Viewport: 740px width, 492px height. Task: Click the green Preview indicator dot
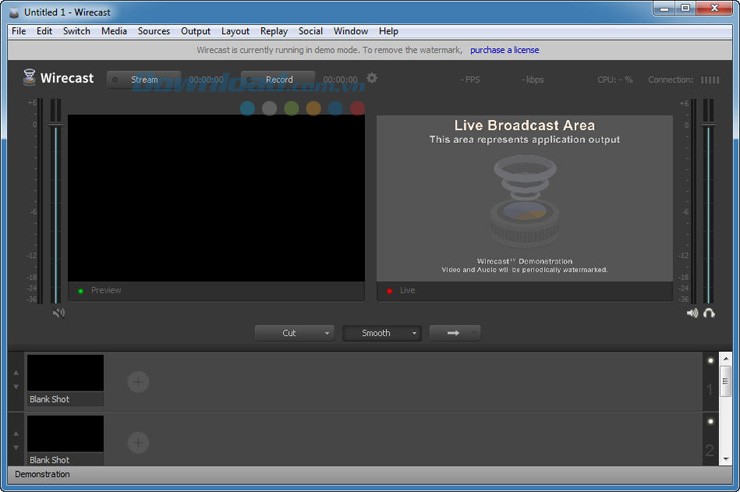pos(81,291)
